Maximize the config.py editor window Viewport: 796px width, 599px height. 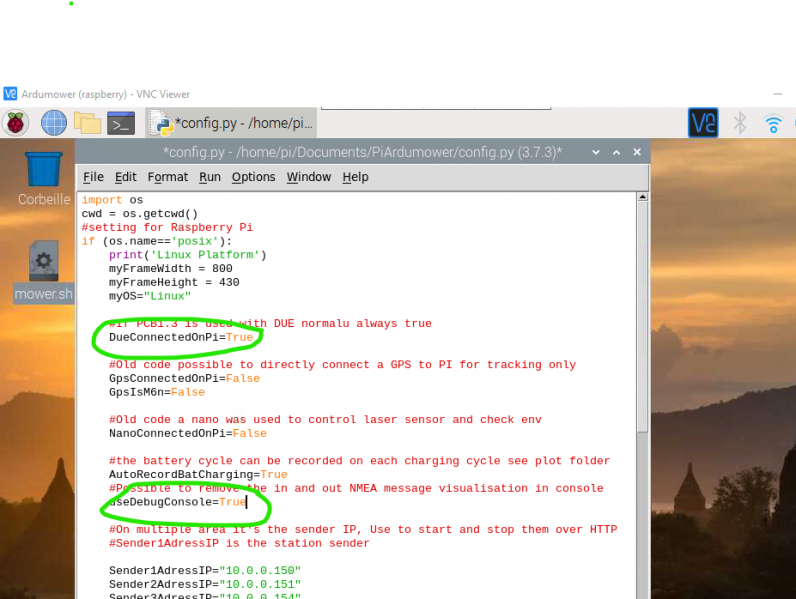point(616,152)
